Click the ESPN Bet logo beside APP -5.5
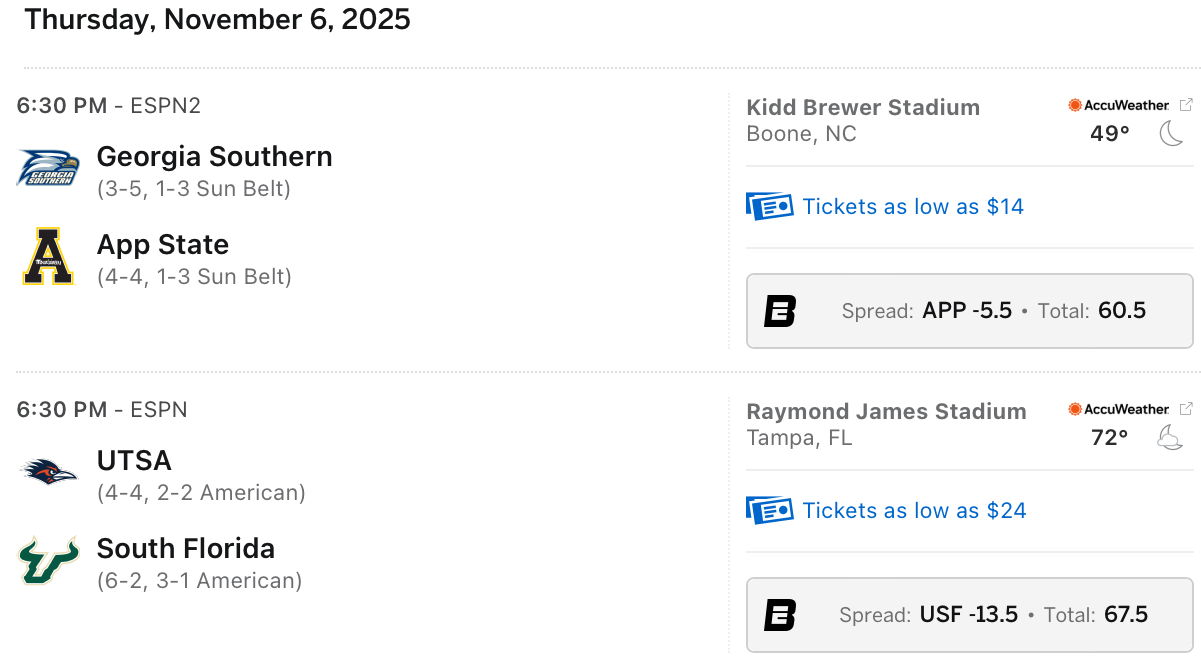This screenshot has width=1201, height=658. pyautogui.click(x=780, y=311)
